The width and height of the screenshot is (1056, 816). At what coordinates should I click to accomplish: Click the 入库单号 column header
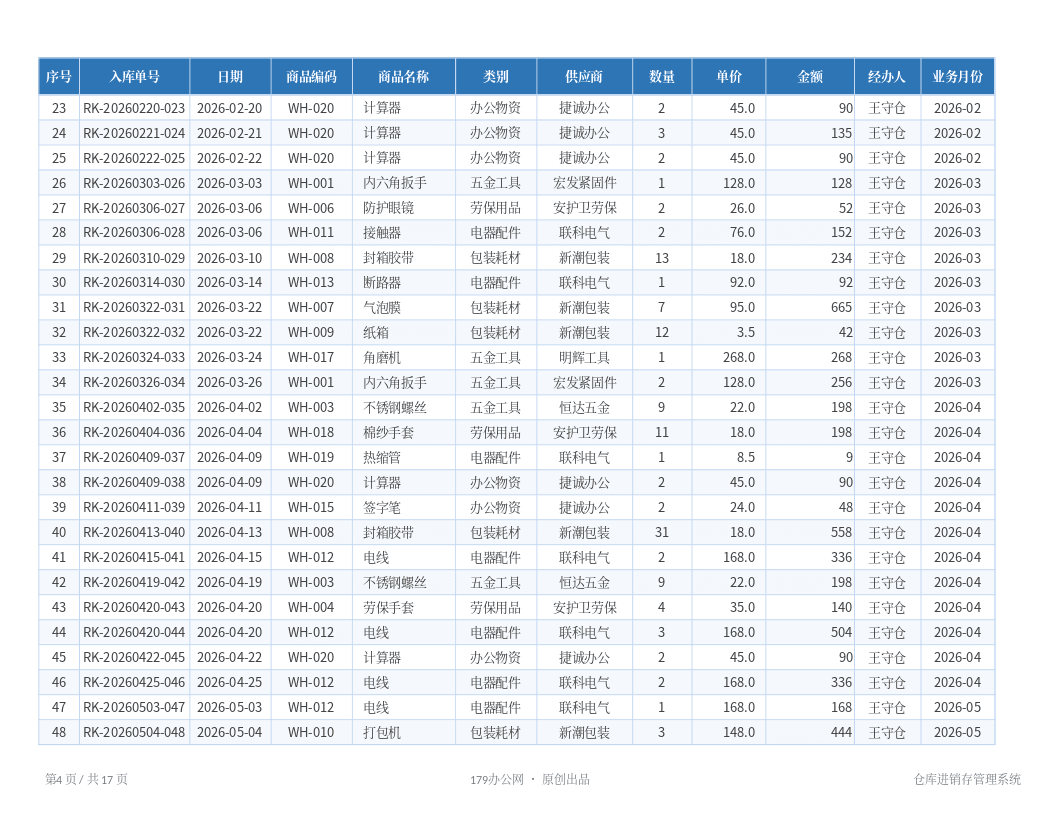[x=135, y=77]
